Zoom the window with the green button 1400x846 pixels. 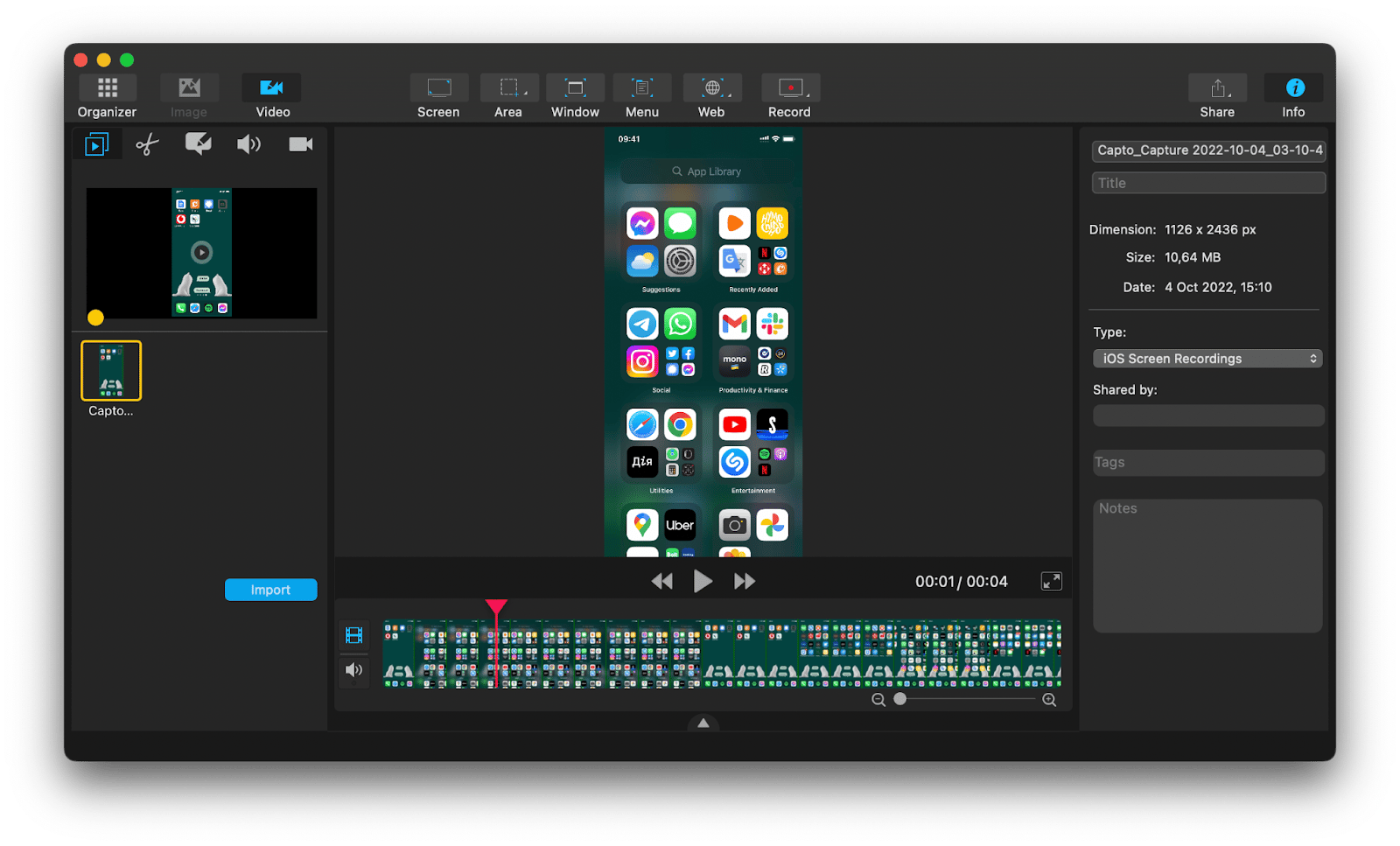[x=127, y=59]
